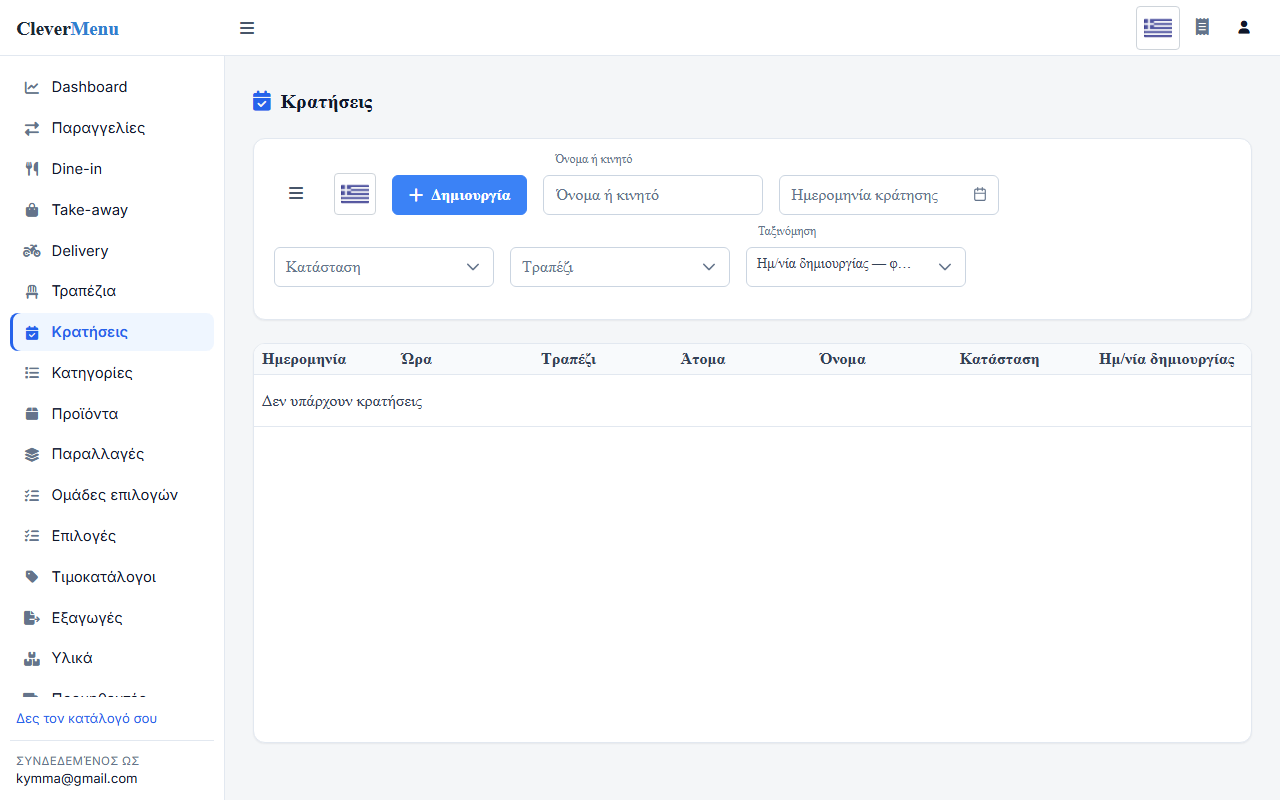Open calendar picker in Ημερομηνία κράτησης field

[980, 195]
